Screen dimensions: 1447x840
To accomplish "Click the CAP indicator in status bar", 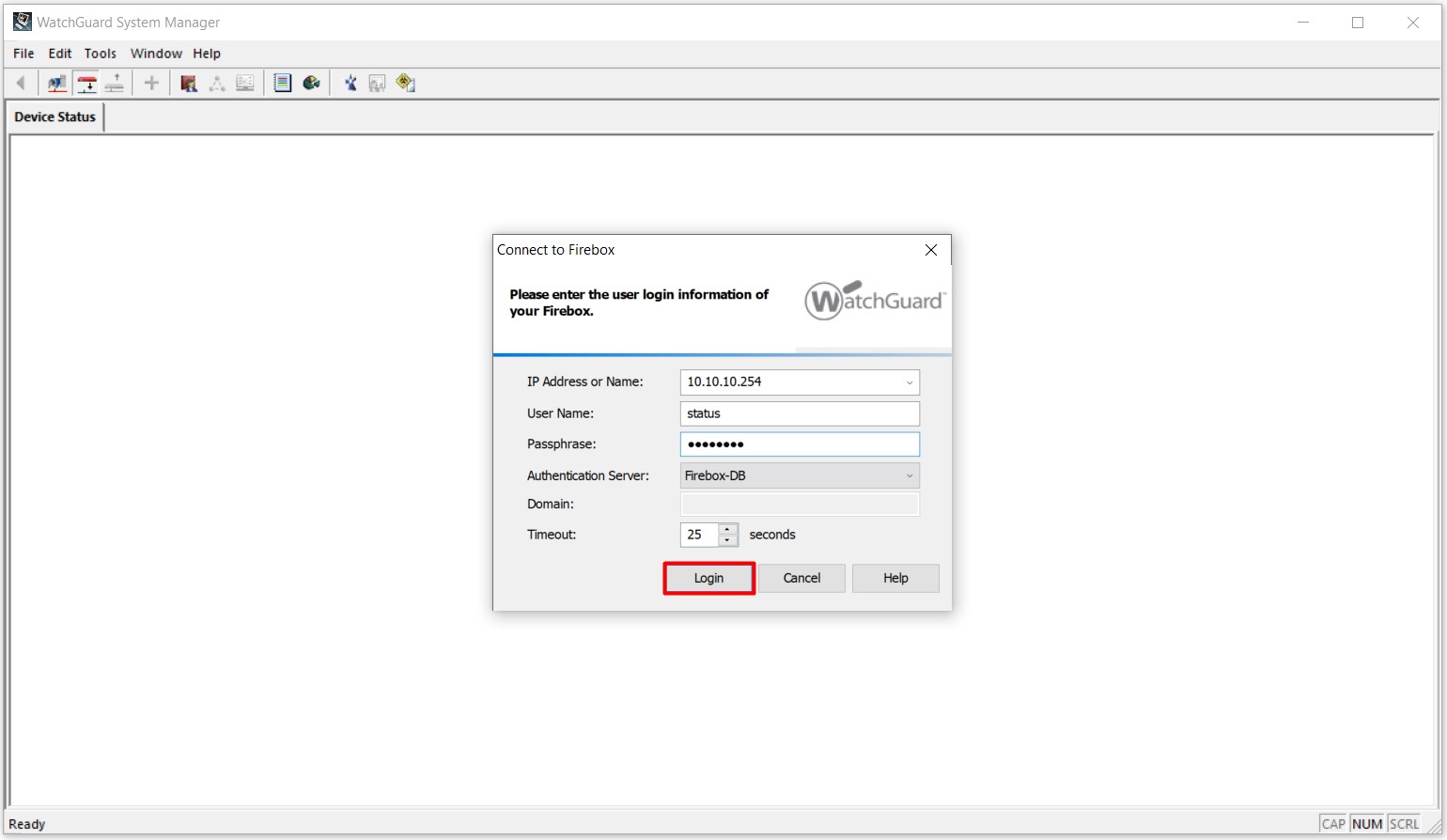I will coord(1333,824).
